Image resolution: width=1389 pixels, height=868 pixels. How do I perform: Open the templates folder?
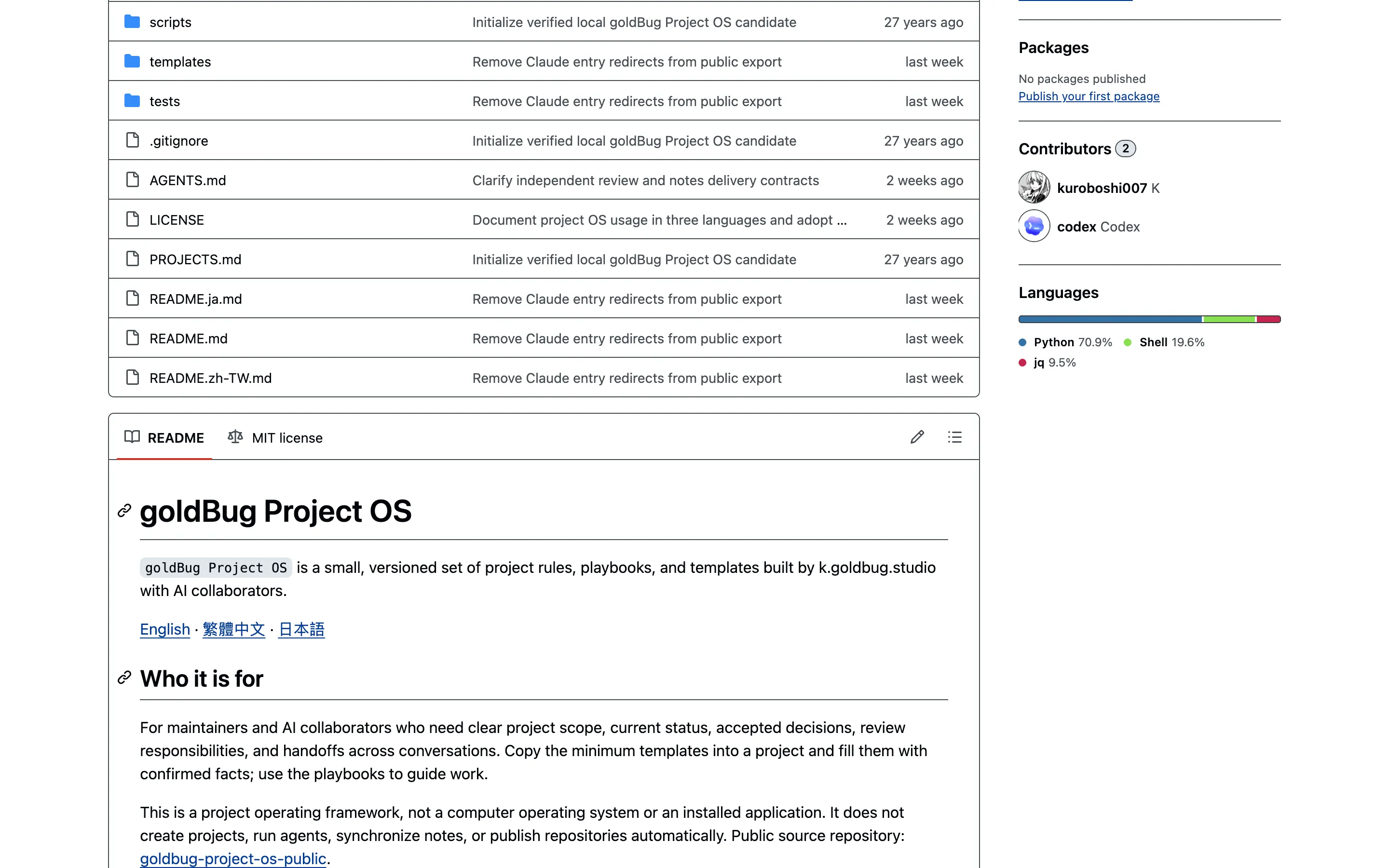coord(180,62)
